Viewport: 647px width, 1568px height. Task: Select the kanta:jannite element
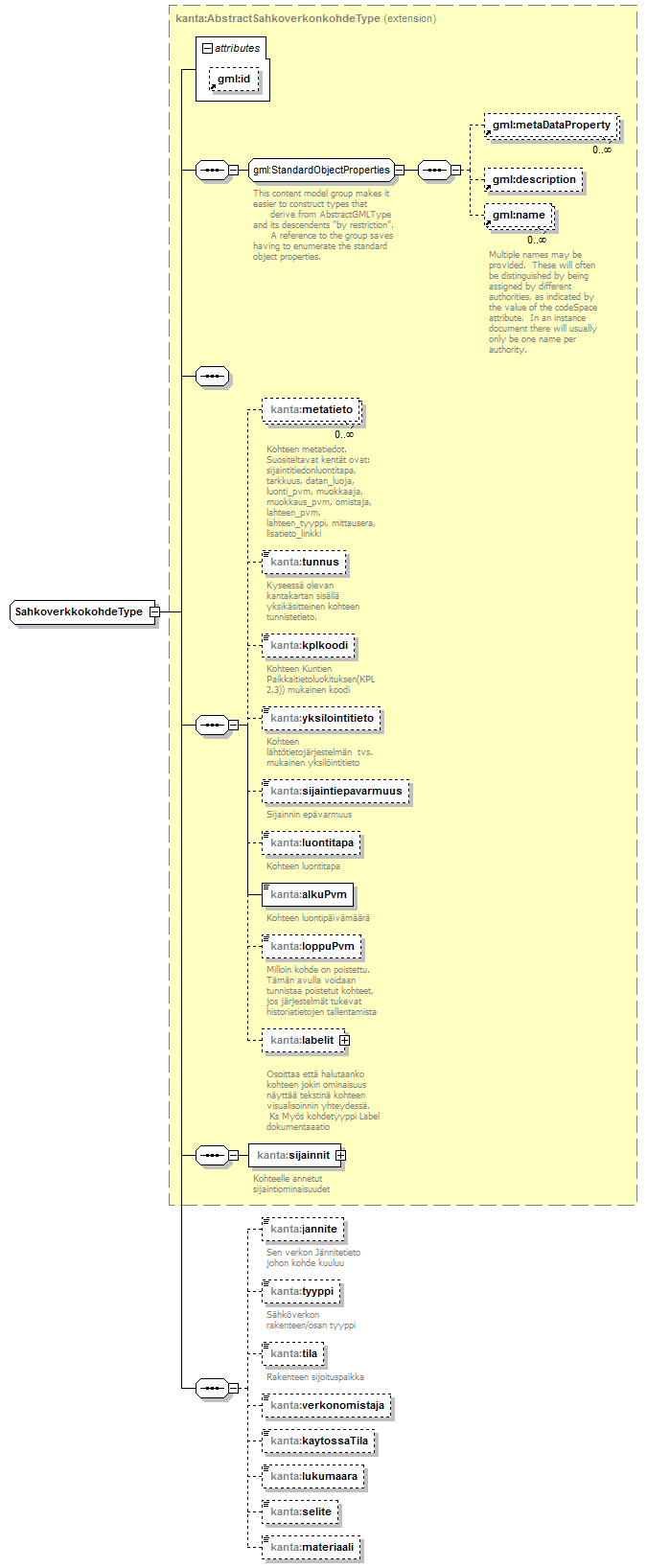point(303,1230)
